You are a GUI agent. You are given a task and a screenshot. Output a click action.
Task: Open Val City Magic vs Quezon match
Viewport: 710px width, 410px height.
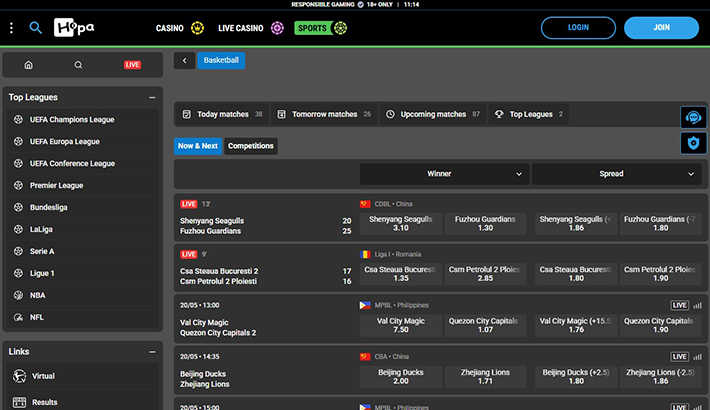[x=218, y=328]
